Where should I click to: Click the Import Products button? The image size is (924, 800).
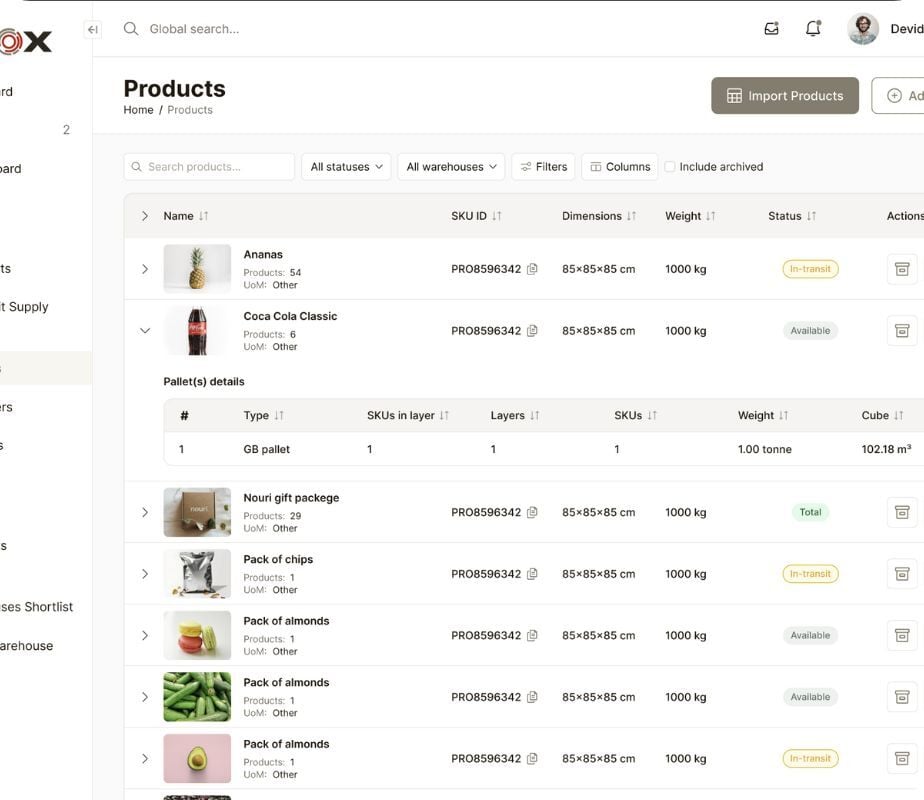tap(784, 96)
